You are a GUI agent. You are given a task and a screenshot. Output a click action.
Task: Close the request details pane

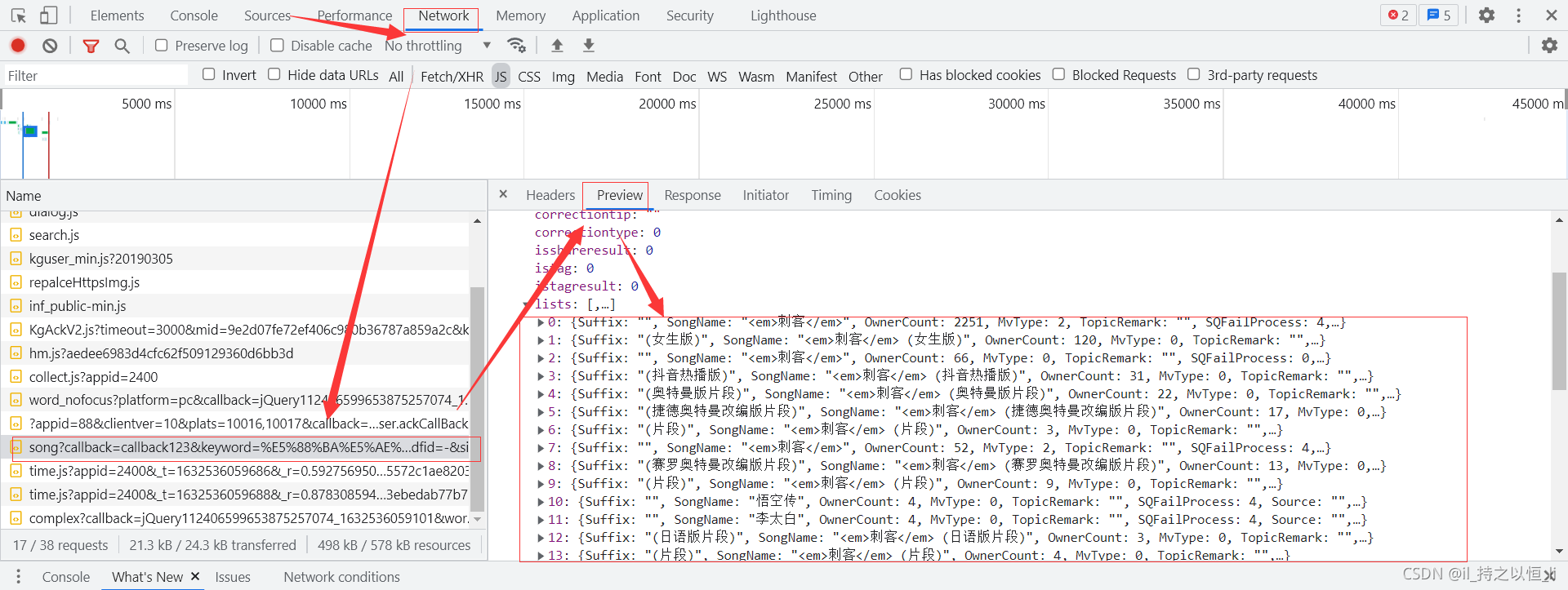503,194
